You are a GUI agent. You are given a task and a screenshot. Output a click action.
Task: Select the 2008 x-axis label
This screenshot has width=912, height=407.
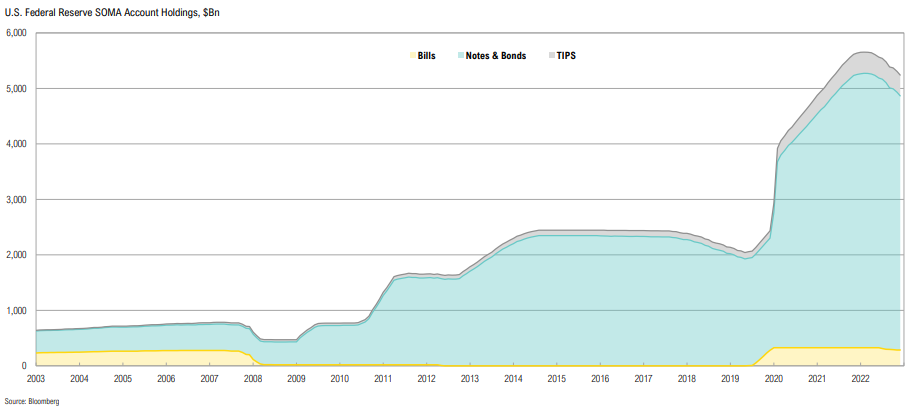(x=253, y=380)
